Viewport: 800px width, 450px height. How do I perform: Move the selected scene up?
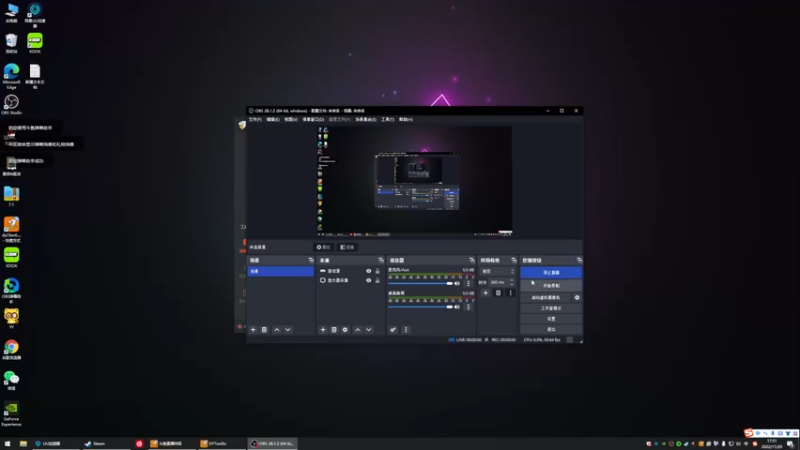(x=277, y=330)
